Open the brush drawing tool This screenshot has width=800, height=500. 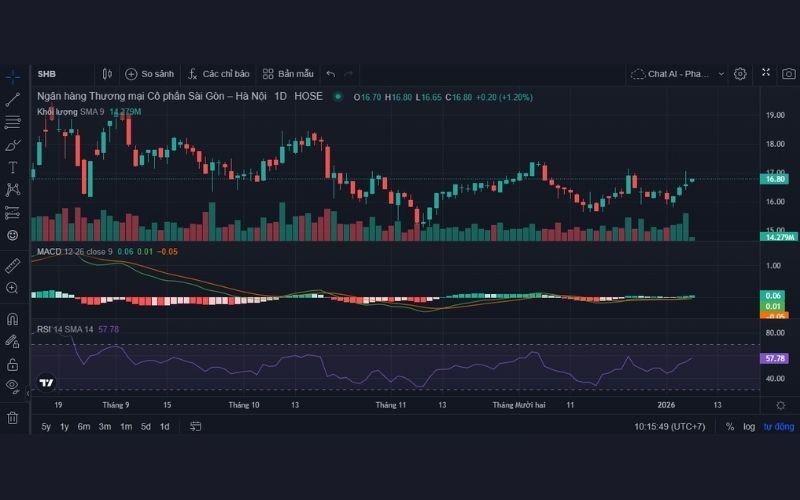point(13,144)
